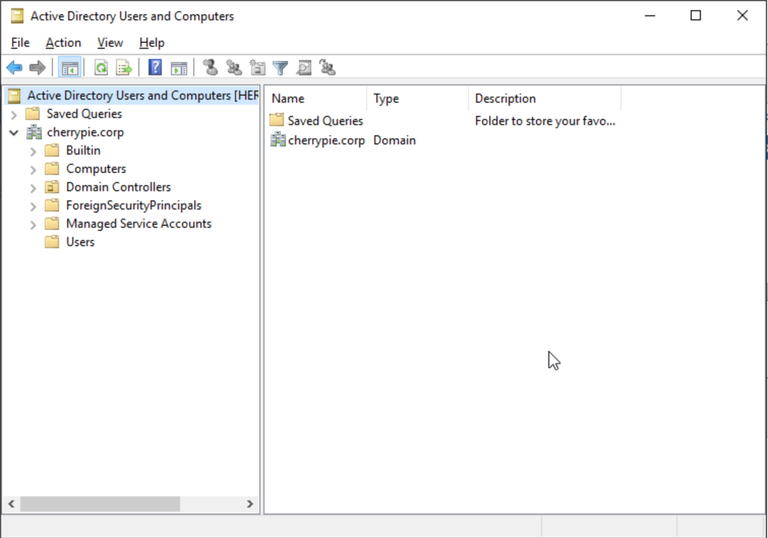Click tree pane scrollbar right arrow

[x=250, y=504]
